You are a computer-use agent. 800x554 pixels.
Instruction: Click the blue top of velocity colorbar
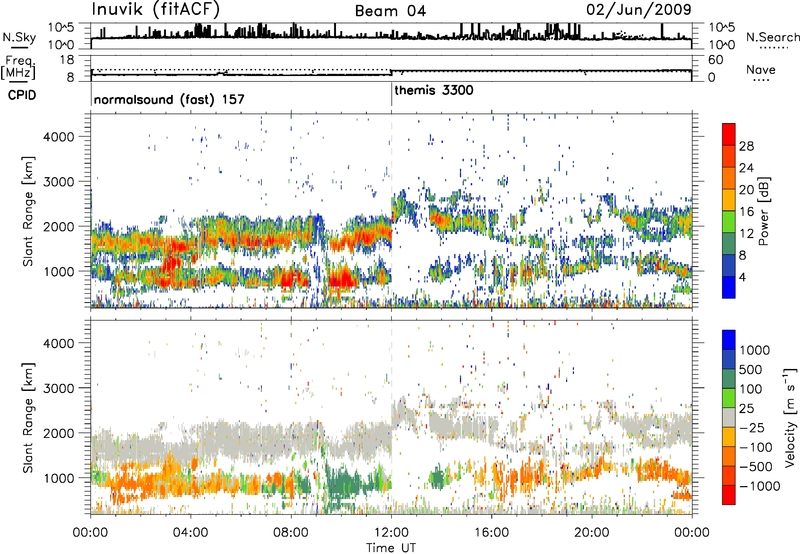point(729,340)
